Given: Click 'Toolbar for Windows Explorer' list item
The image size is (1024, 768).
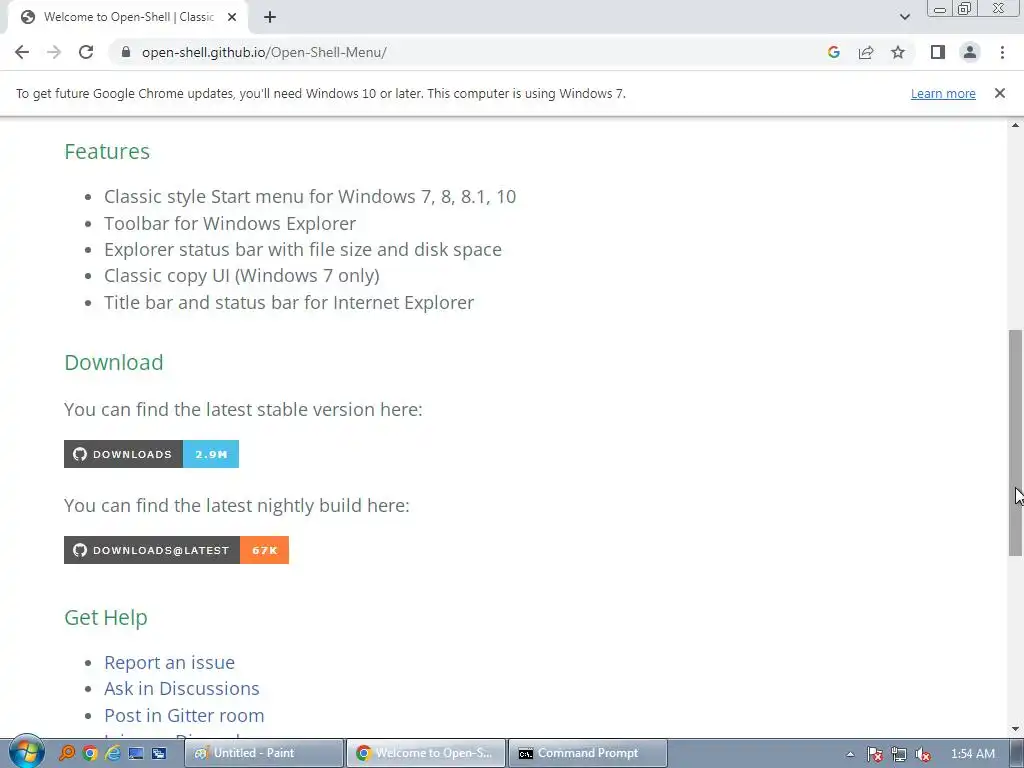Looking at the screenshot, I should click(230, 223).
